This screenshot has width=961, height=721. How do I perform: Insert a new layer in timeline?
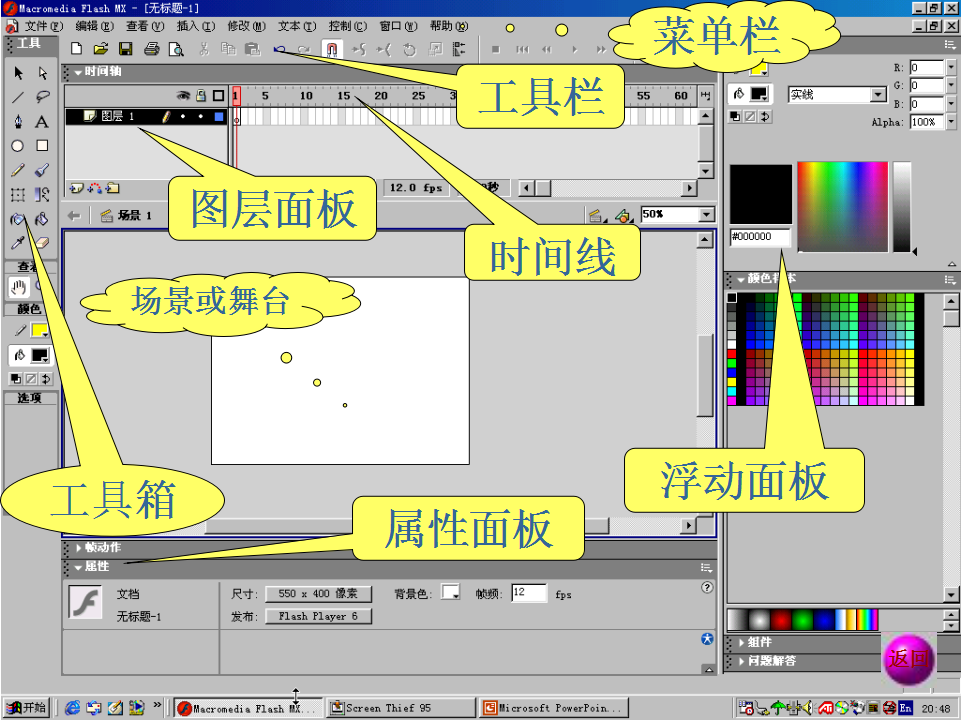click(76, 188)
